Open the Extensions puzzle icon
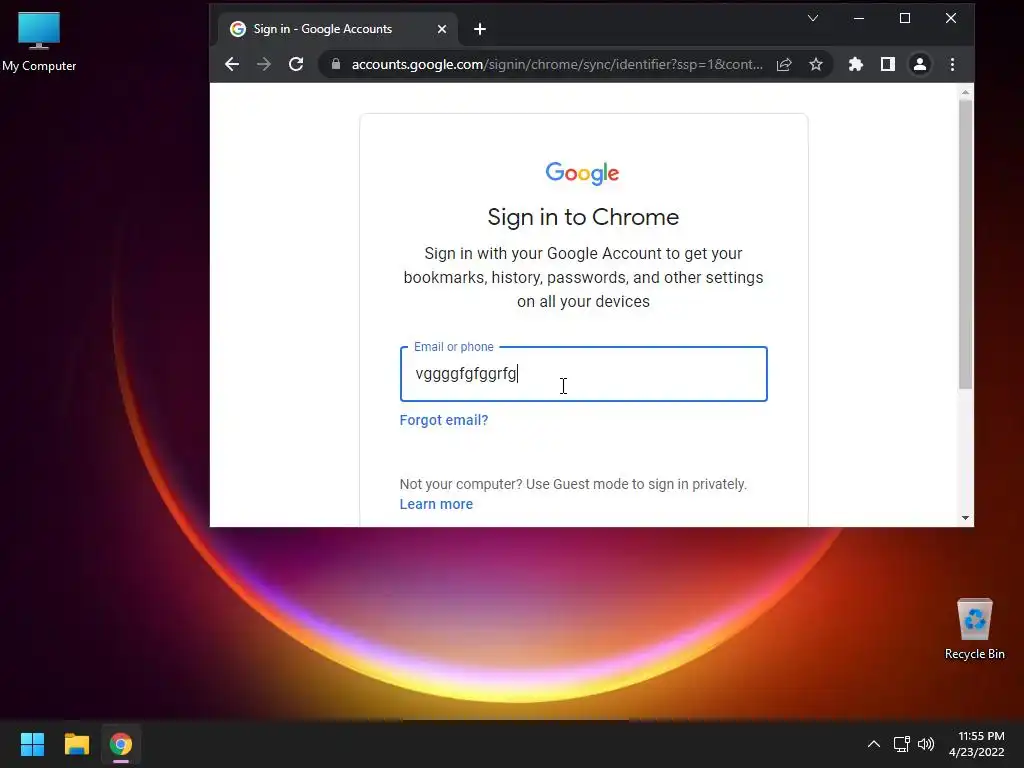Screen dimensions: 1024x768 click(x=856, y=64)
